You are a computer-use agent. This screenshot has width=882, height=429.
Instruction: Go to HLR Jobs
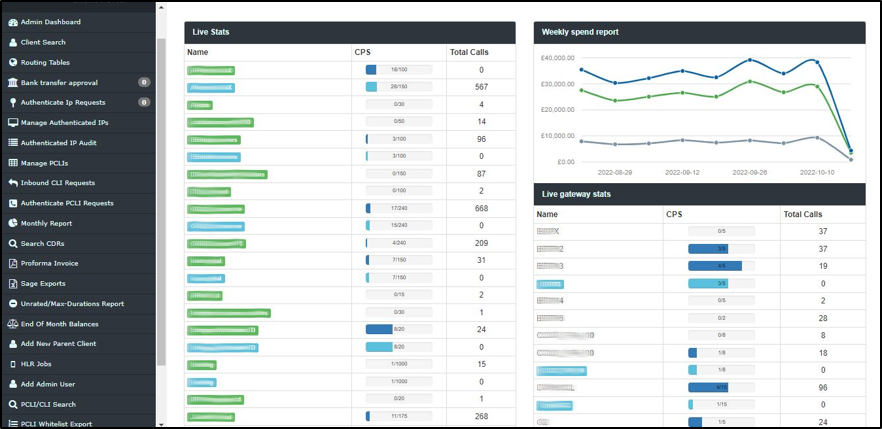tap(40, 364)
